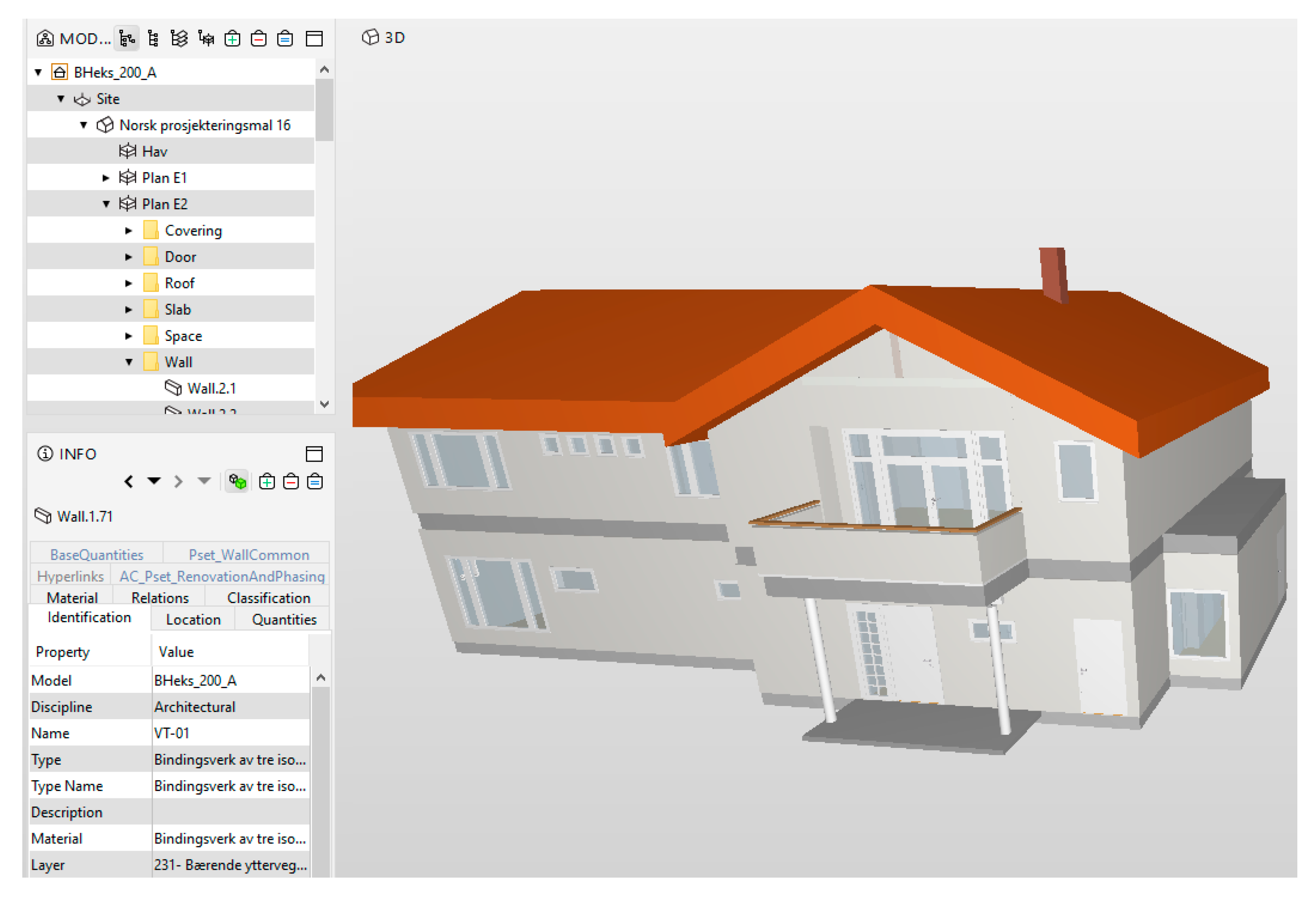Open the Pset_WallCommon tab
This screenshot has width=1316, height=899.
pos(249,555)
